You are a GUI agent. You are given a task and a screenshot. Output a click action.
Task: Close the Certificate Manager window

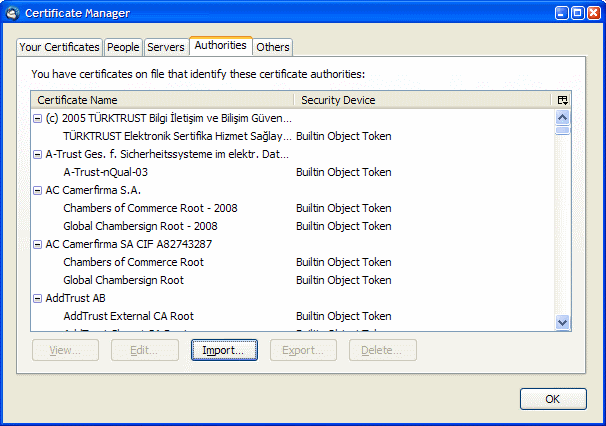click(x=594, y=13)
